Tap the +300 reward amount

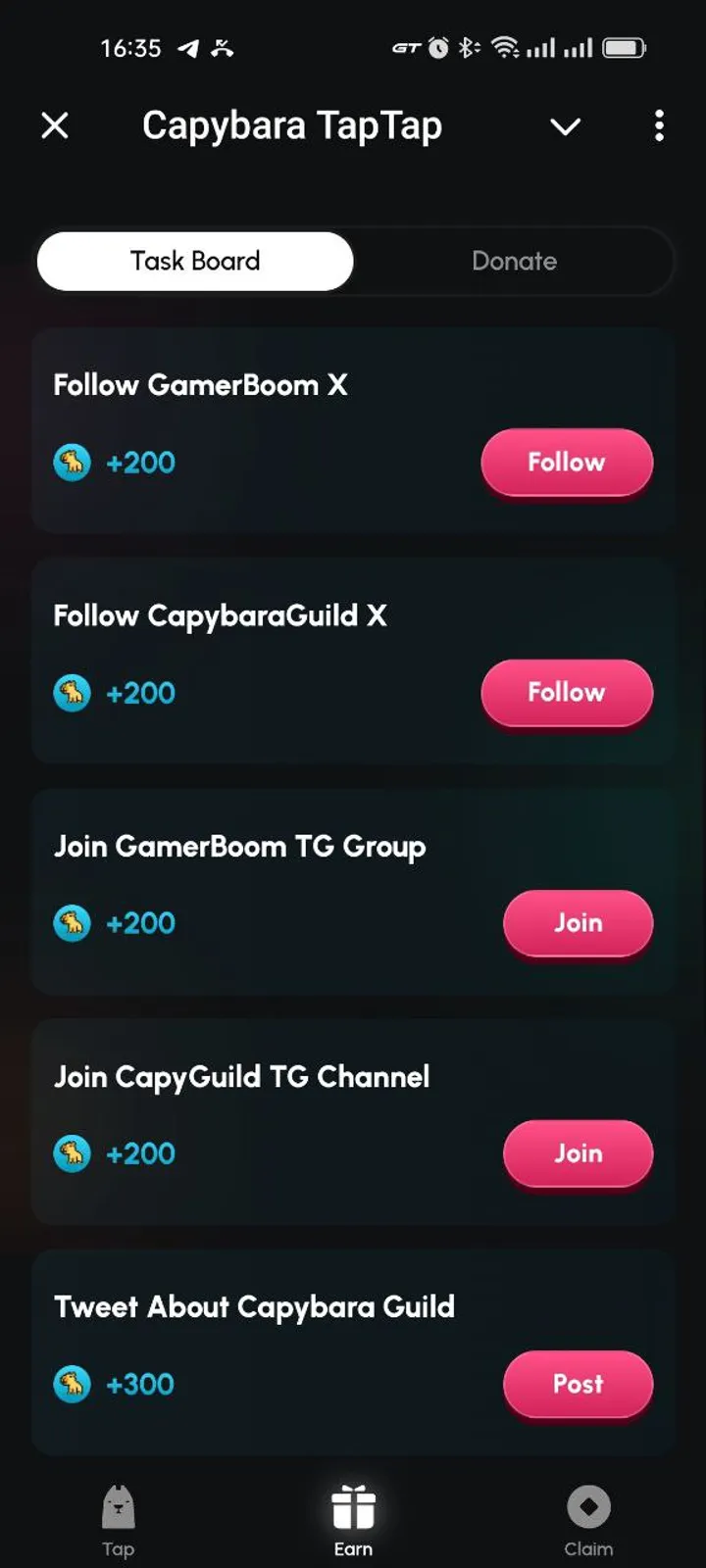click(x=140, y=1384)
